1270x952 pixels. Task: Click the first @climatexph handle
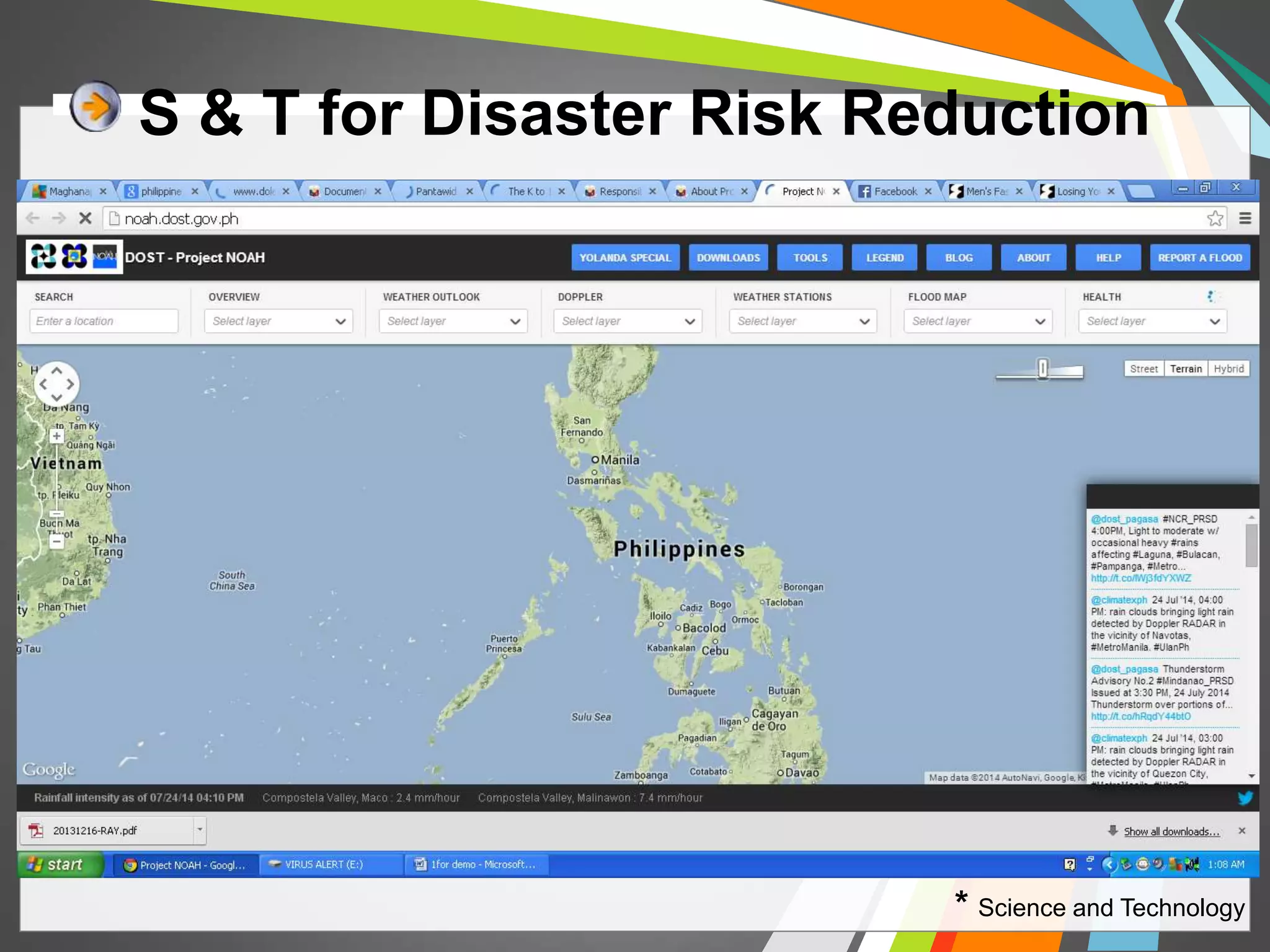point(1119,600)
